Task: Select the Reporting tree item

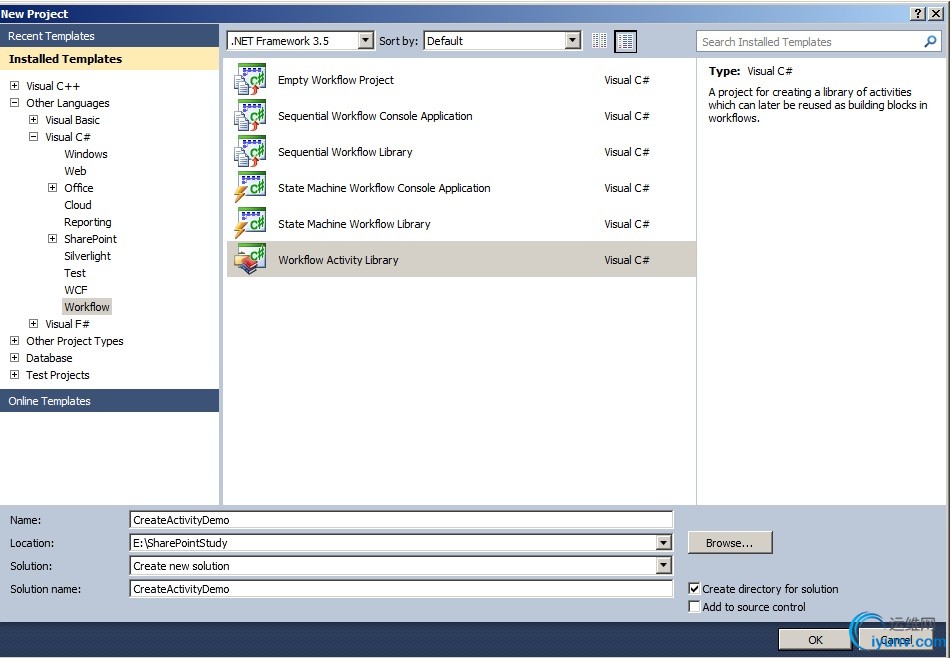Action: pos(87,222)
